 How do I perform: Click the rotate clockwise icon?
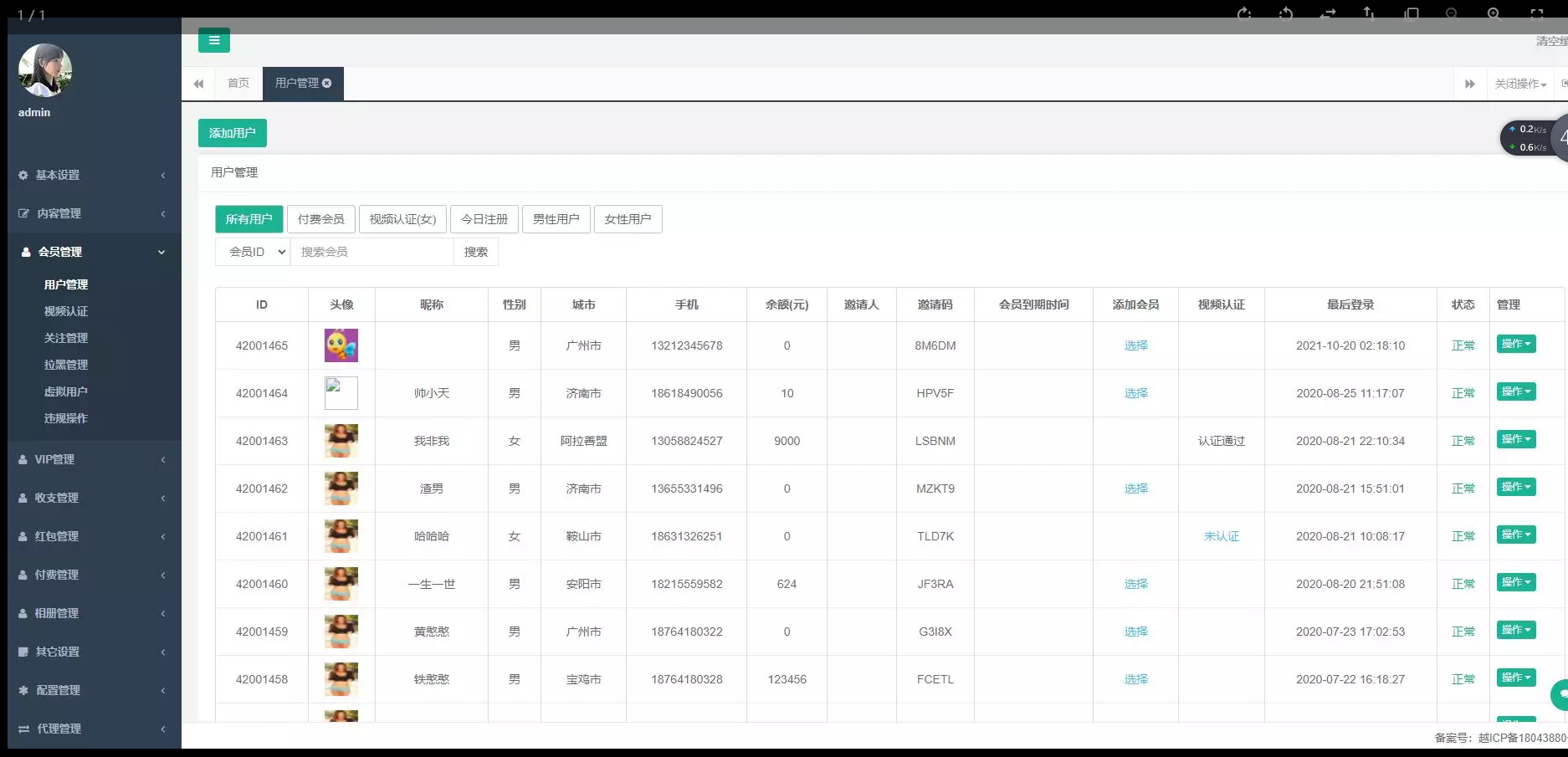tap(1244, 13)
